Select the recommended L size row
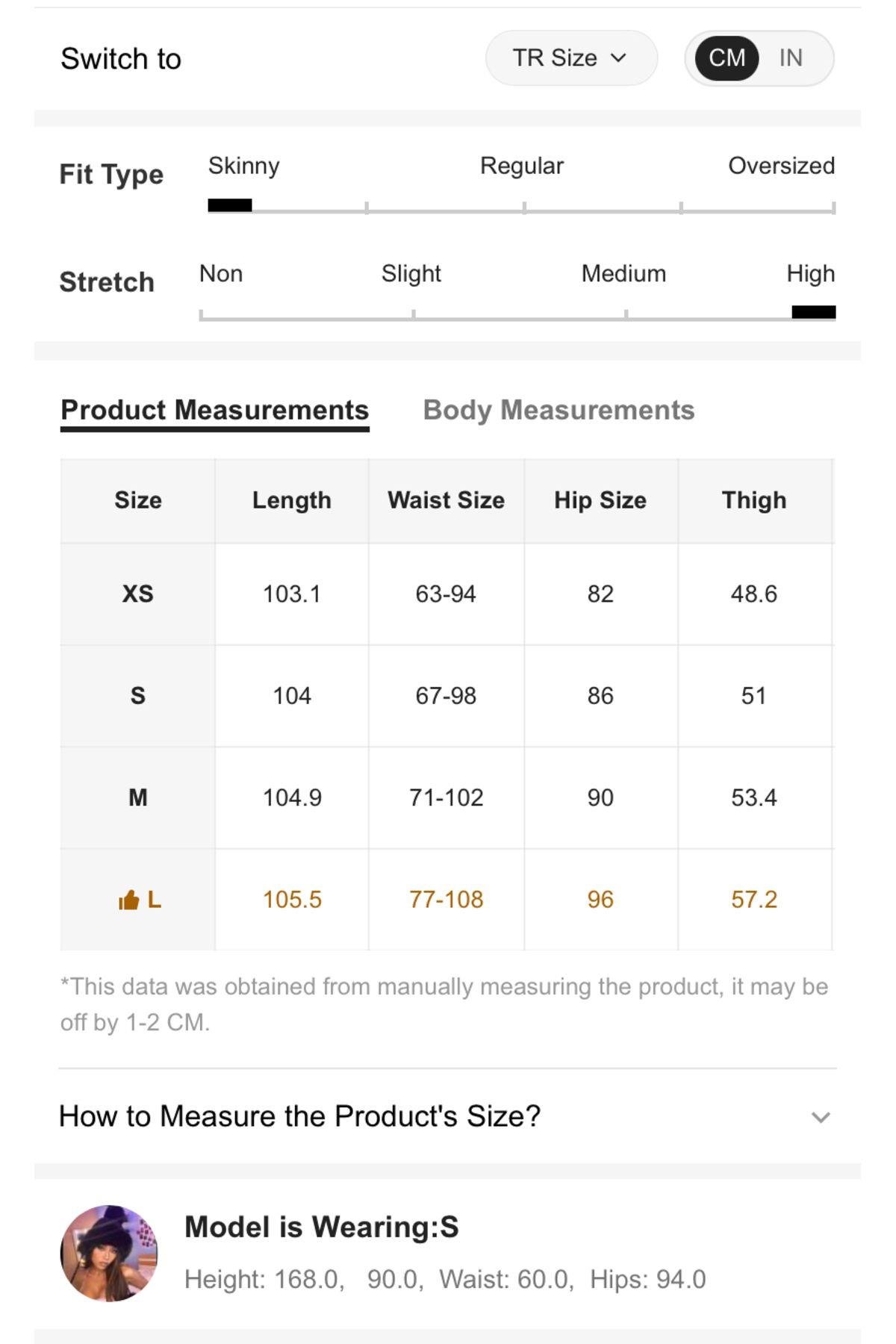This screenshot has width=896, height=1344. [x=447, y=900]
